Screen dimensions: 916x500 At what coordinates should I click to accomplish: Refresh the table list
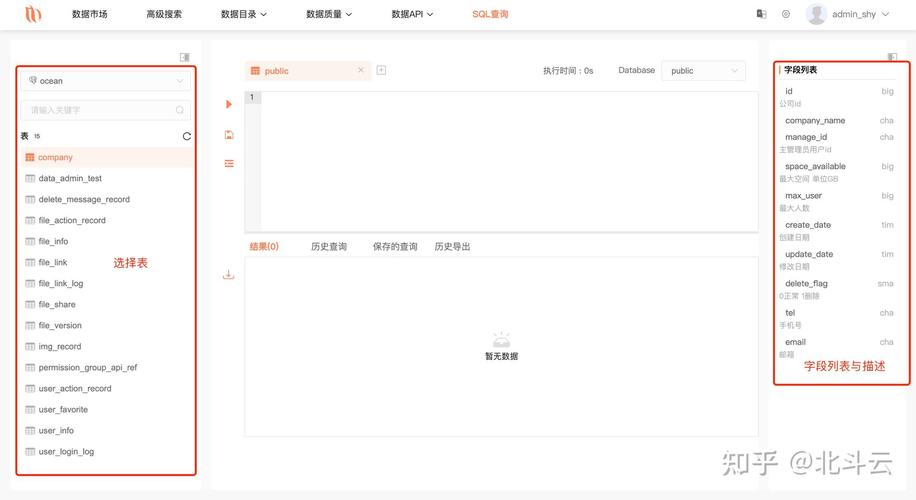pos(186,136)
